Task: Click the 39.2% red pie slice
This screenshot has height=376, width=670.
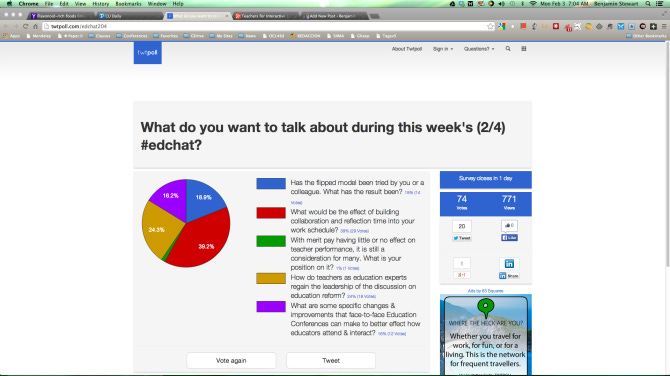Action: tap(201, 239)
